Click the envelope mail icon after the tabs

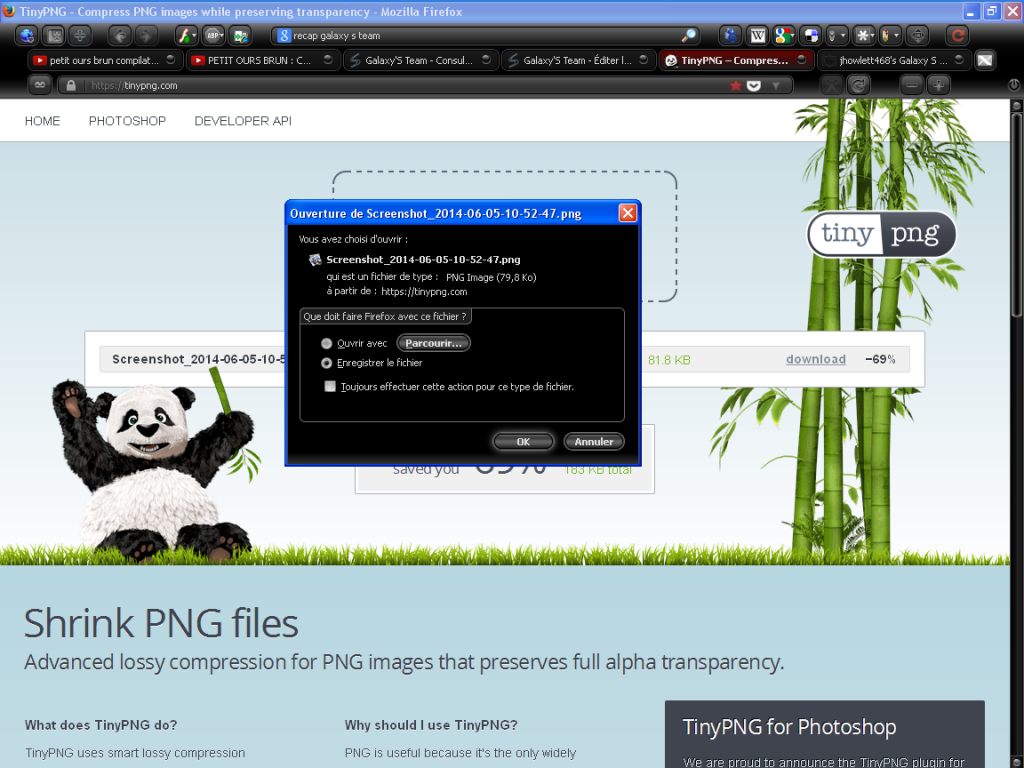click(x=985, y=60)
